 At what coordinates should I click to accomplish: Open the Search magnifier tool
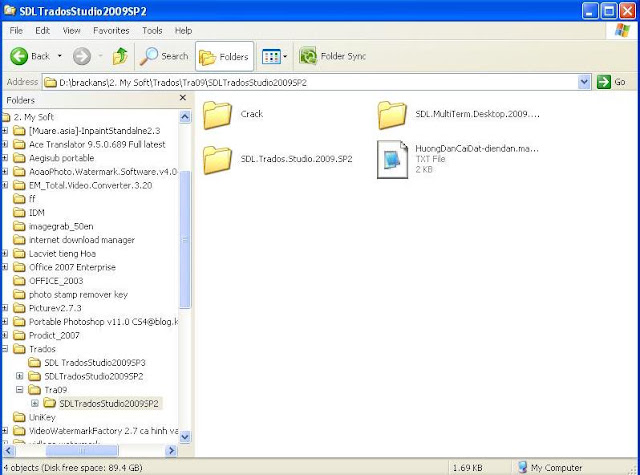tap(164, 56)
